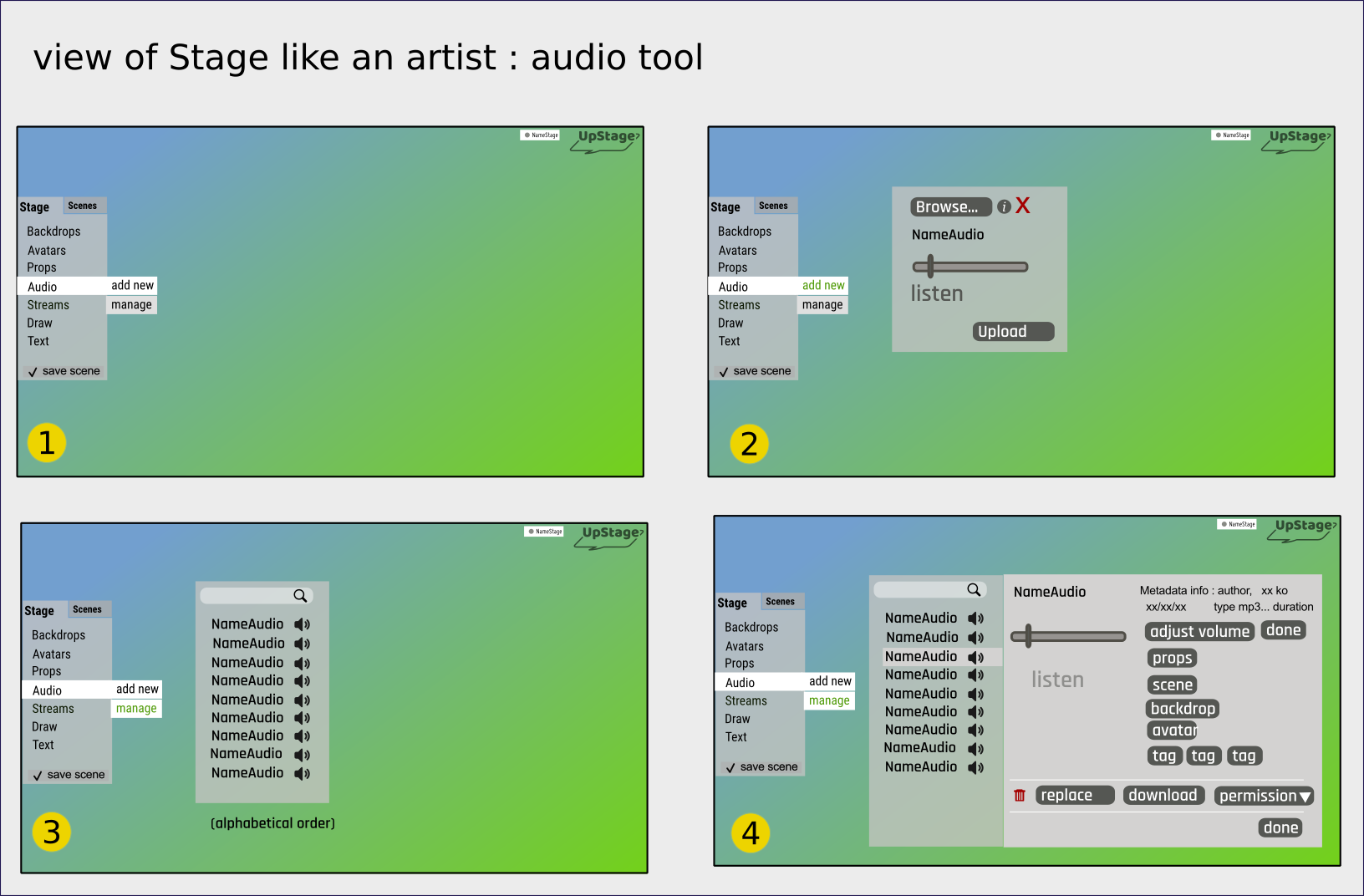Delete the audio with the red trash icon
This screenshot has width=1364, height=896.
pos(1020,796)
